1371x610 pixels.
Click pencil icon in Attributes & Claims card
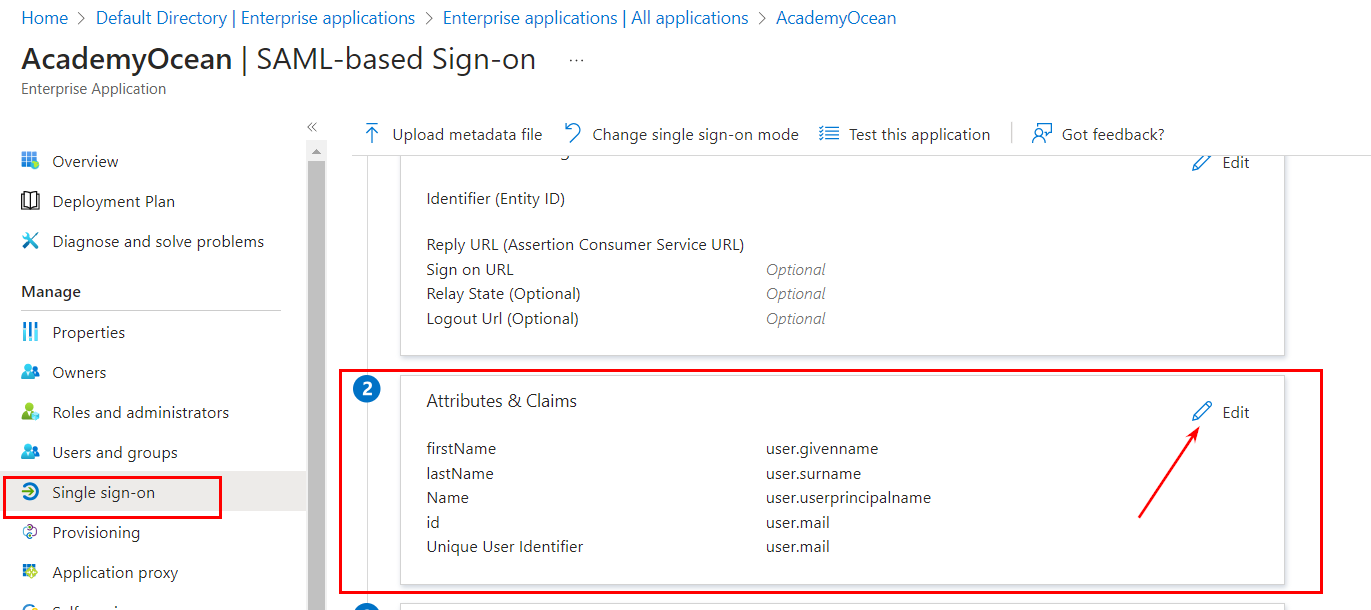click(1202, 411)
